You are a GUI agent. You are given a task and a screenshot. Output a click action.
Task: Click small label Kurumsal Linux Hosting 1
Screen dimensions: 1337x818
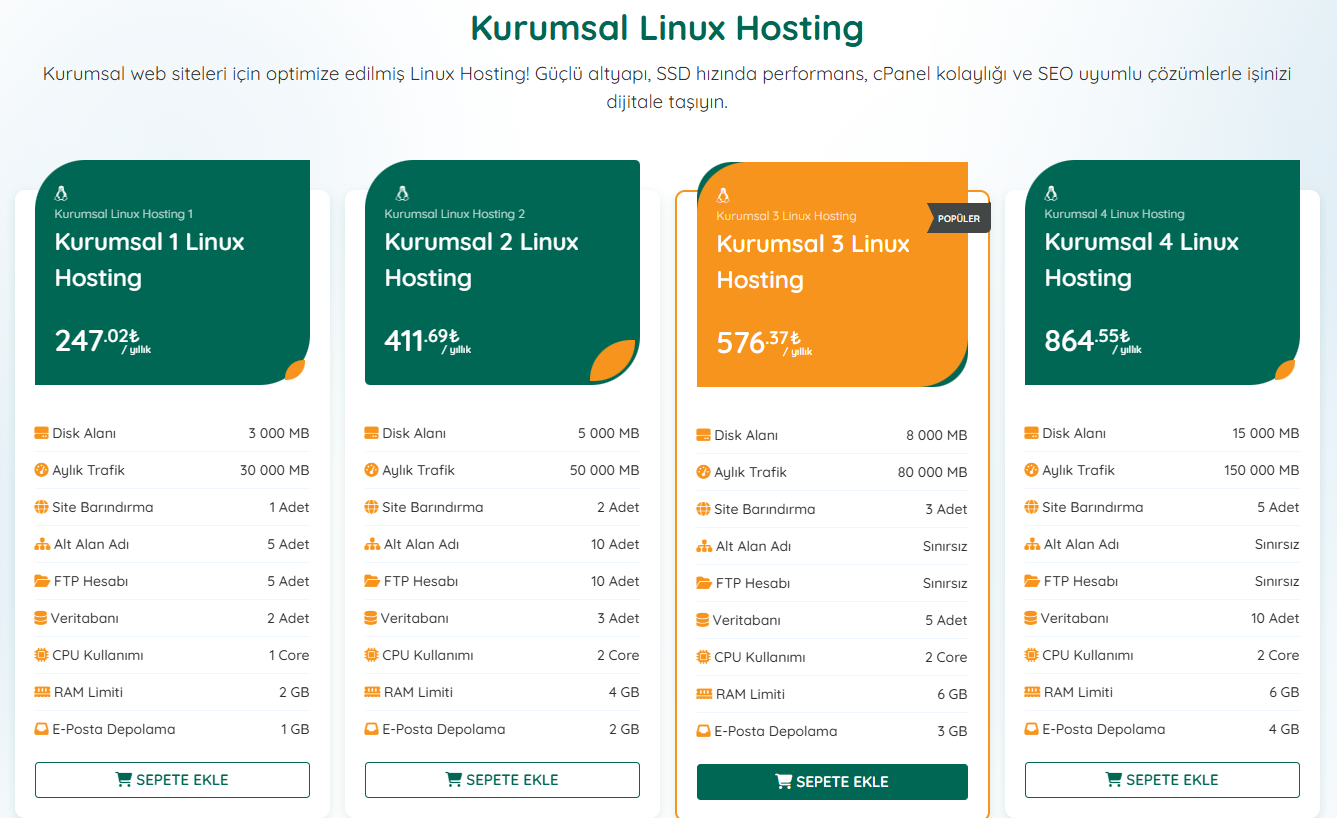tap(124, 214)
